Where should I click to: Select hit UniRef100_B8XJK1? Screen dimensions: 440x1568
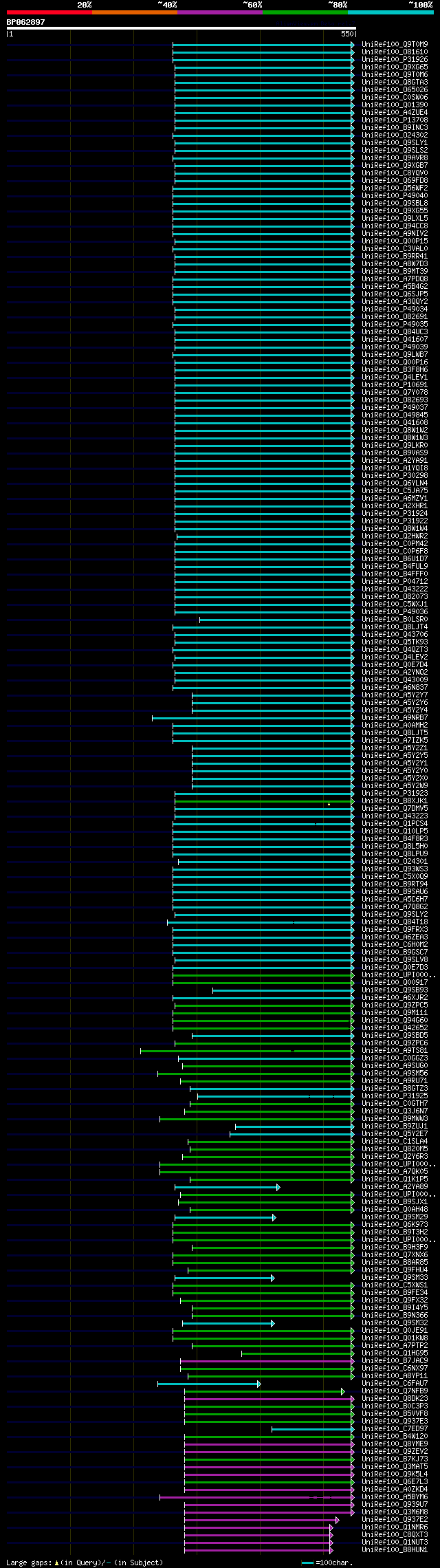395,801
